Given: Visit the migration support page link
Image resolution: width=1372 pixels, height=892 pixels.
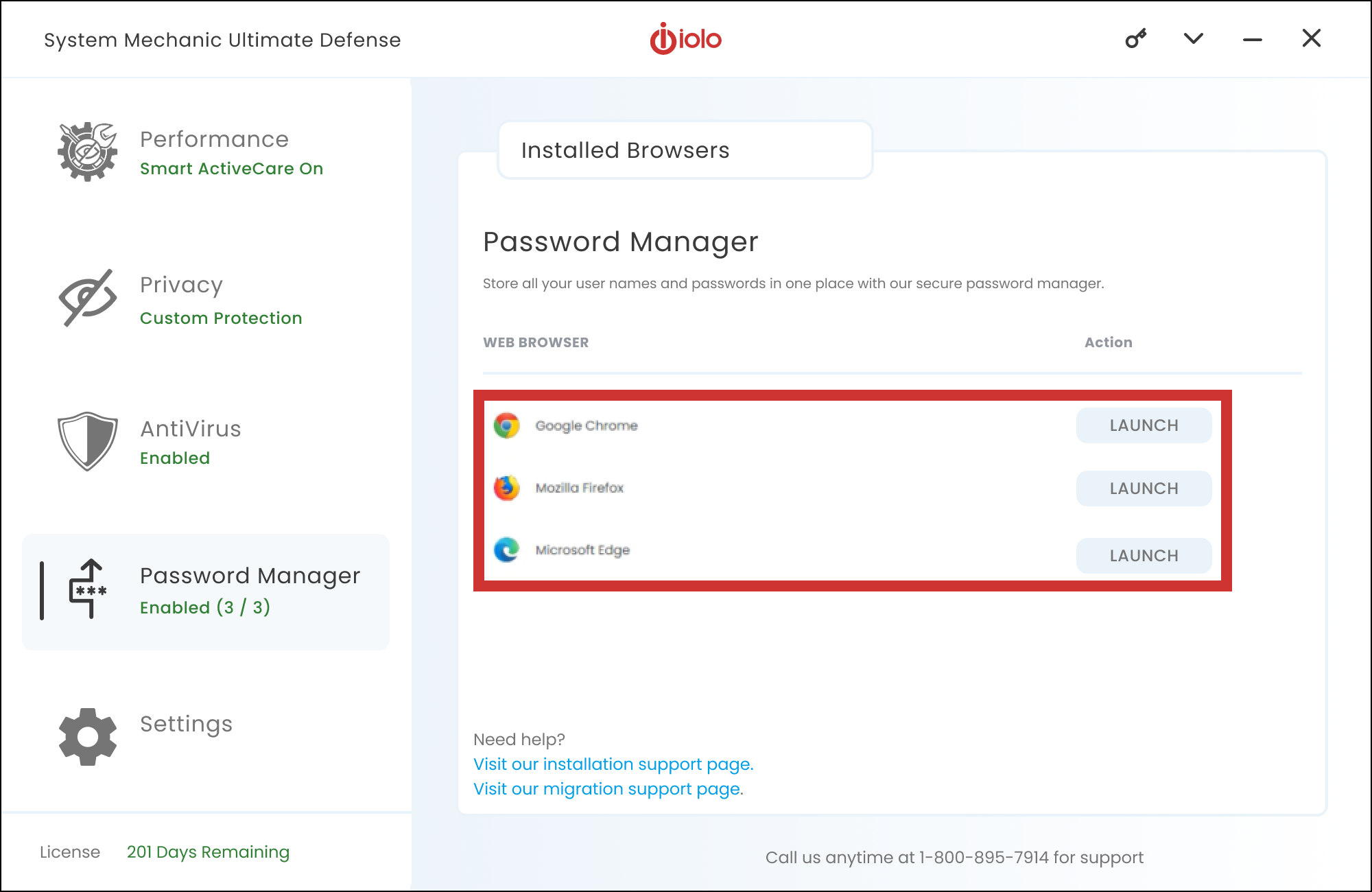Looking at the screenshot, I should click(608, 789).
